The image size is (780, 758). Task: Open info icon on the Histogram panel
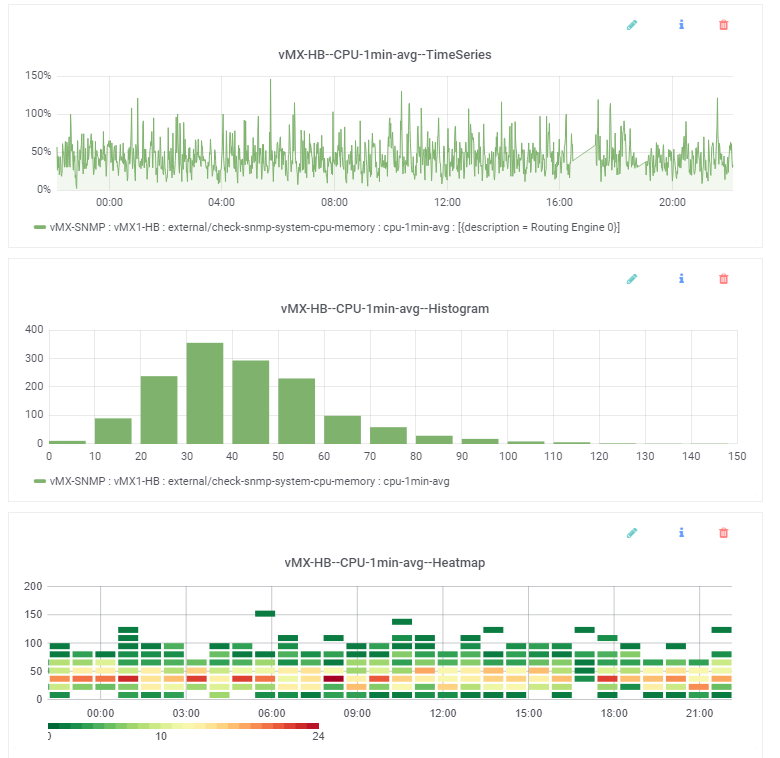pyautogui.click(x=681, y=279)
